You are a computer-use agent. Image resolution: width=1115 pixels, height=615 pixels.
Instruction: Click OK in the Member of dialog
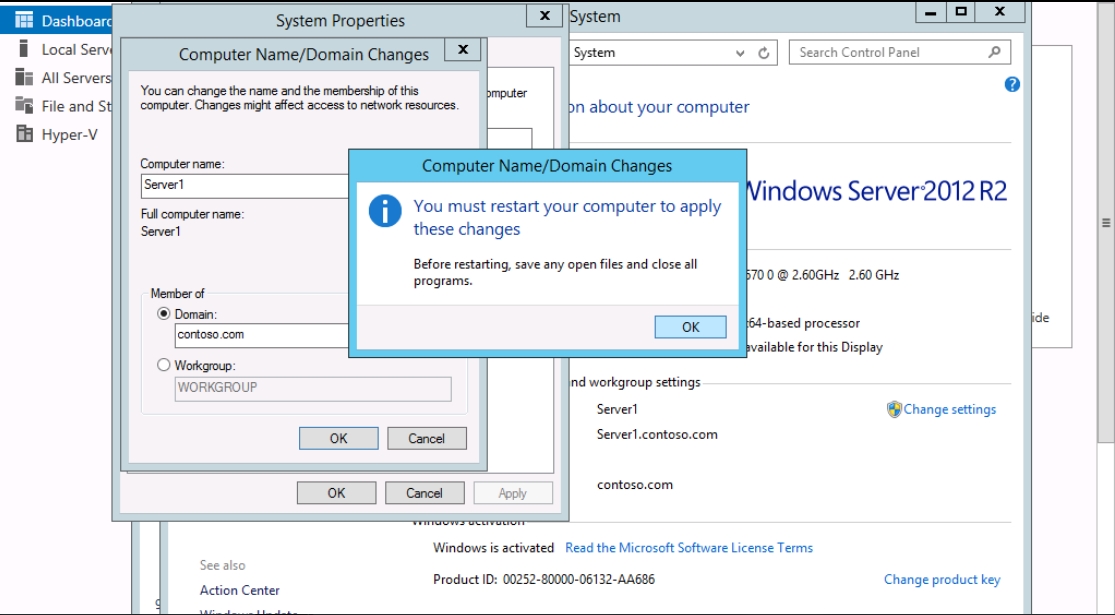click(338, 439)
